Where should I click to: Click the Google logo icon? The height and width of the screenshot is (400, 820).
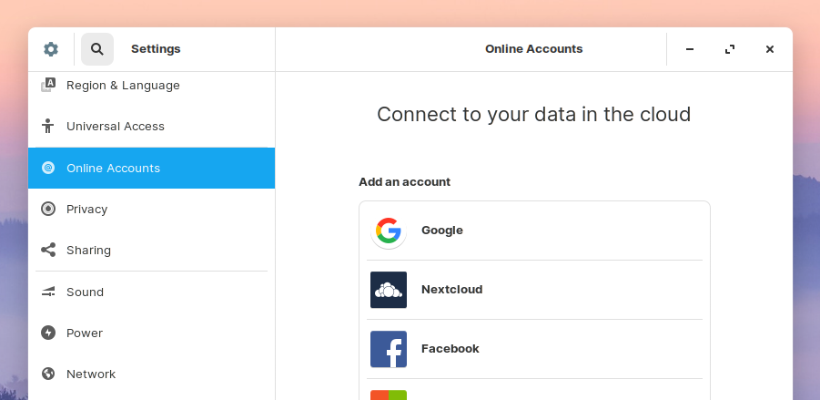click(388, 231)
